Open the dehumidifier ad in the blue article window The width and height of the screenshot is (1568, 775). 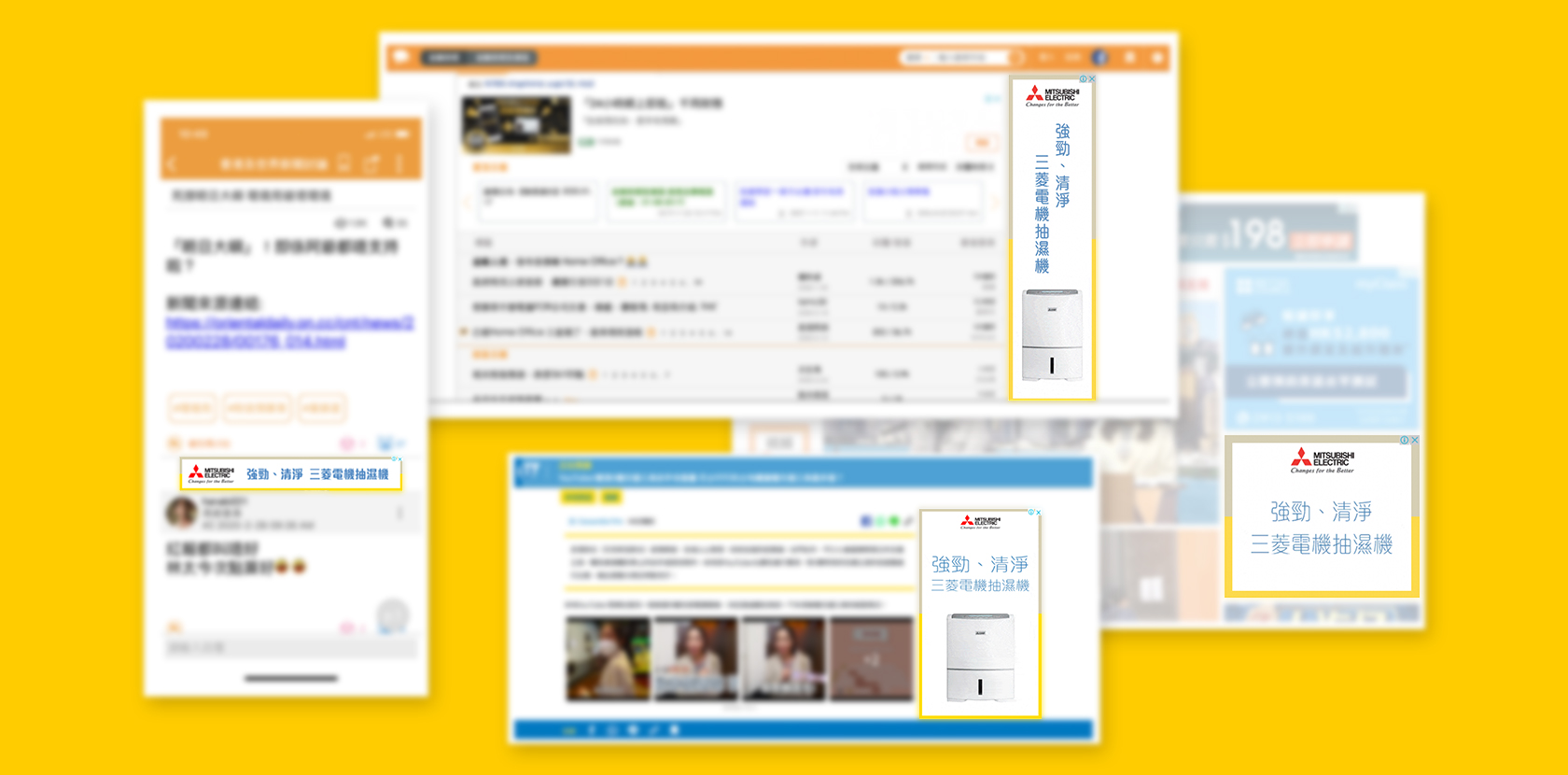tap(980, 613)
